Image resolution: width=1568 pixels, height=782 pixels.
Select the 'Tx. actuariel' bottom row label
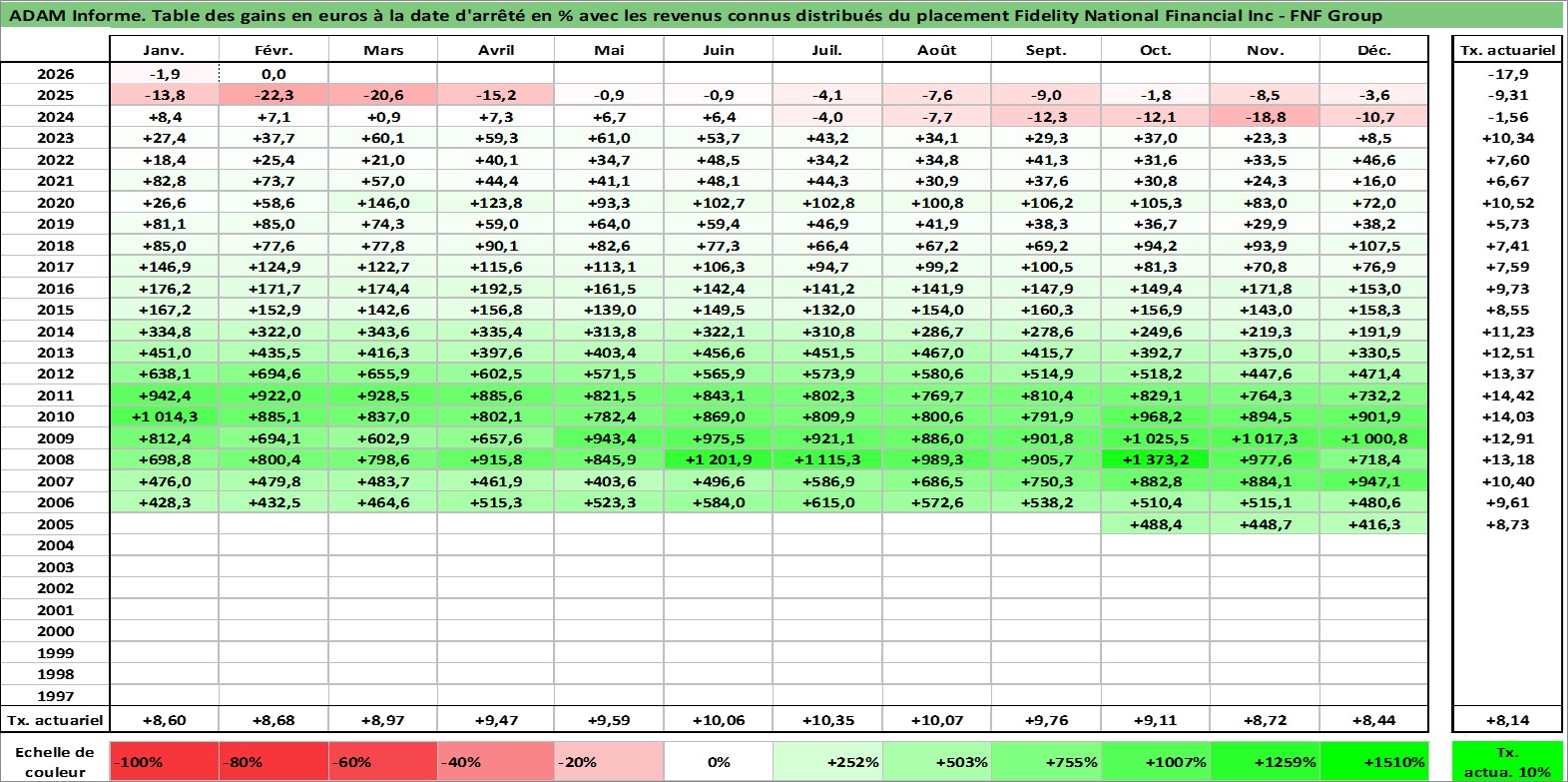tap(56, 720)
